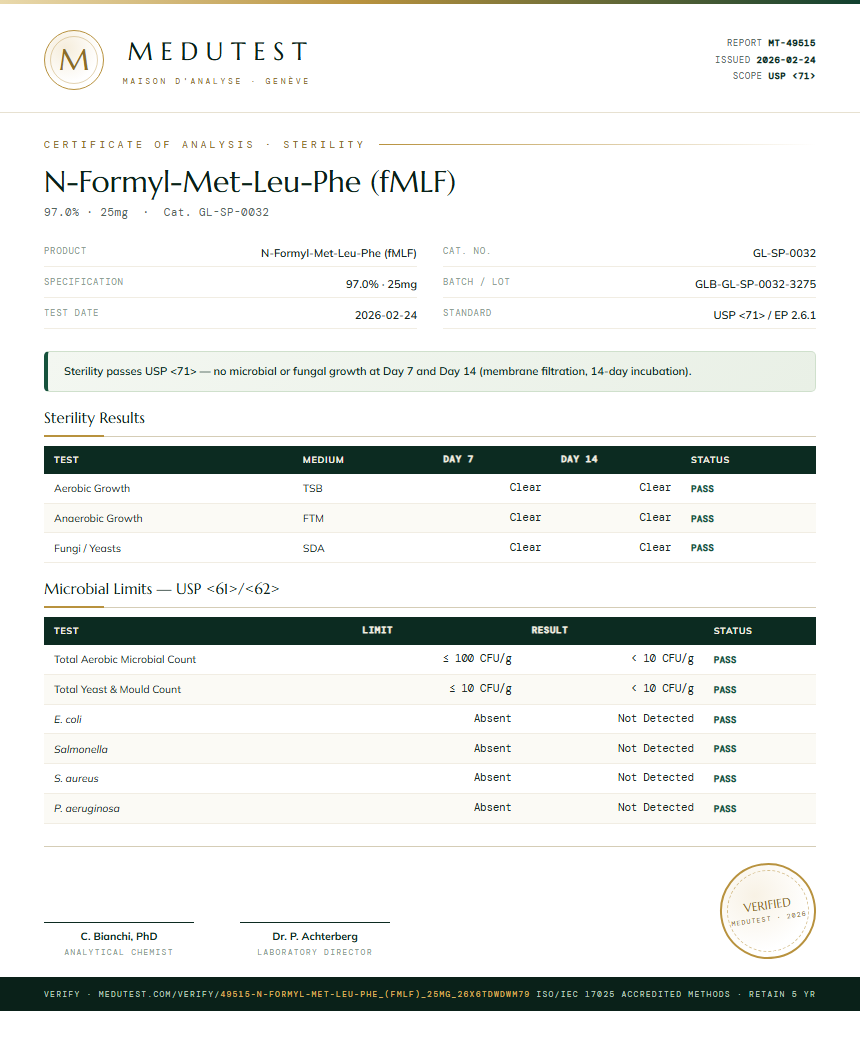Viewport: 860px width, 1041px height.
Task: Select report number MT-49515
Action: click(x=792, y=43)
